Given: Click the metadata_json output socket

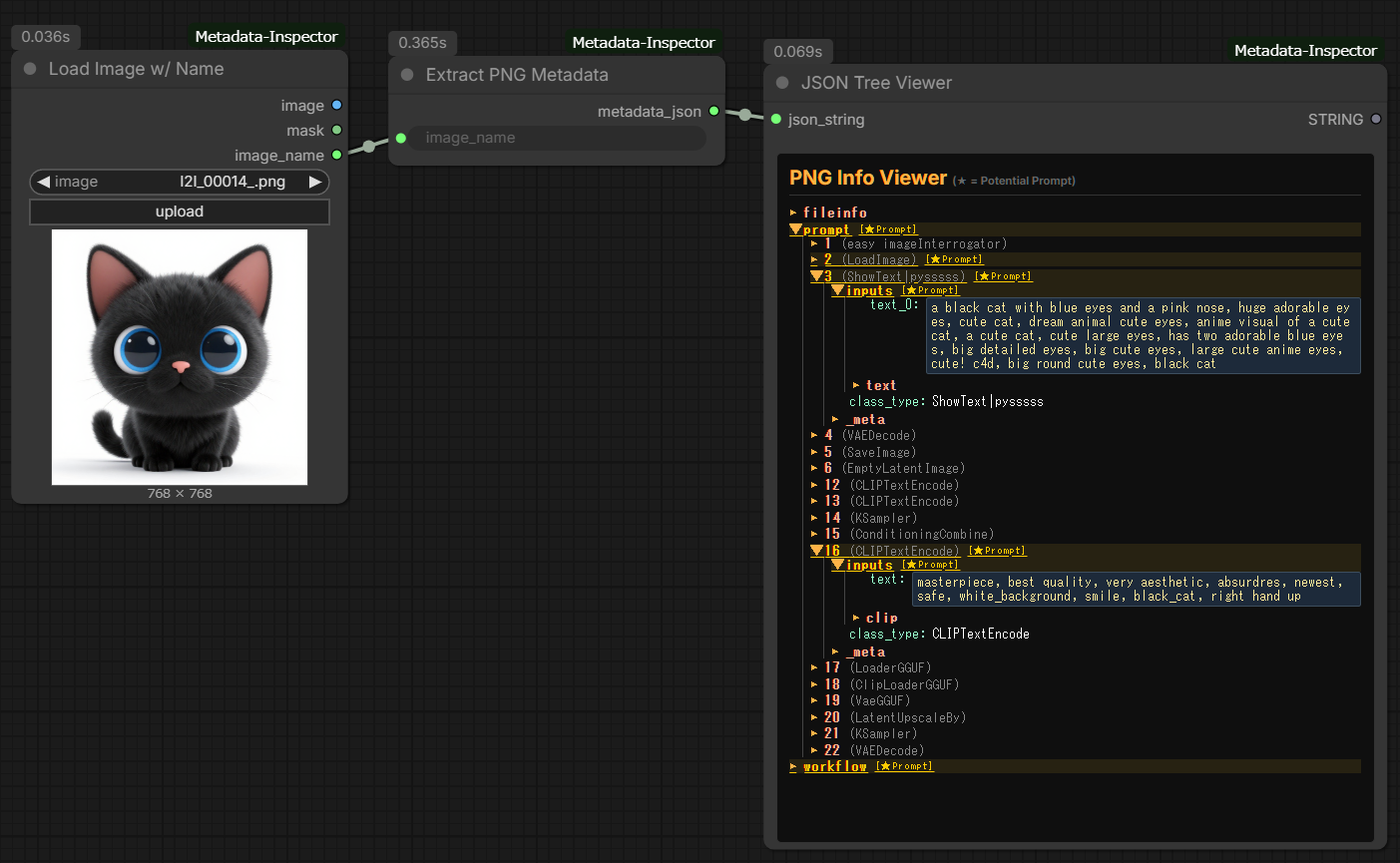Looking at the screenshot, I should click(713, 111).
